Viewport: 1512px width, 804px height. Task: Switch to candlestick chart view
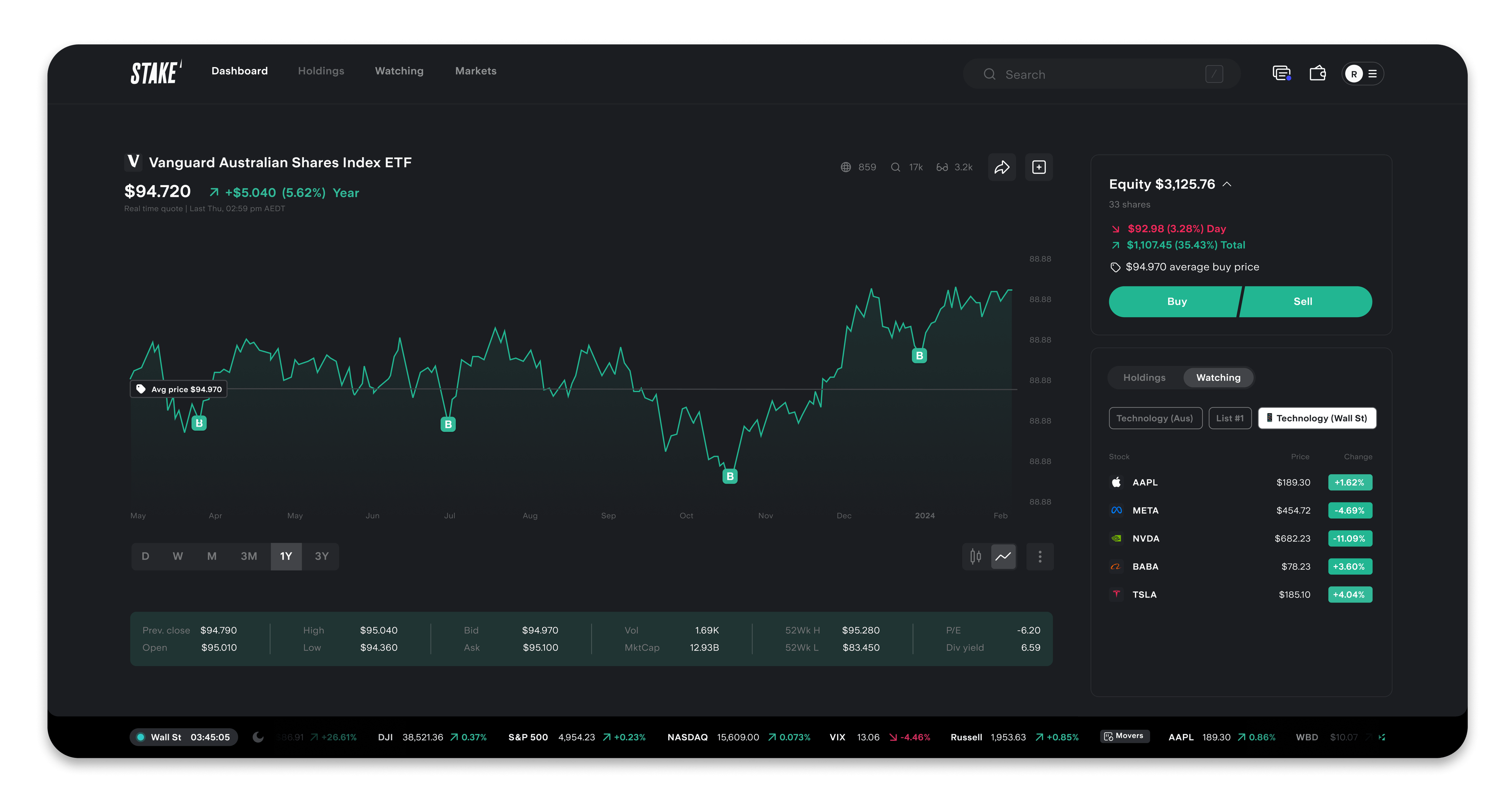click(x=976, y=556)
